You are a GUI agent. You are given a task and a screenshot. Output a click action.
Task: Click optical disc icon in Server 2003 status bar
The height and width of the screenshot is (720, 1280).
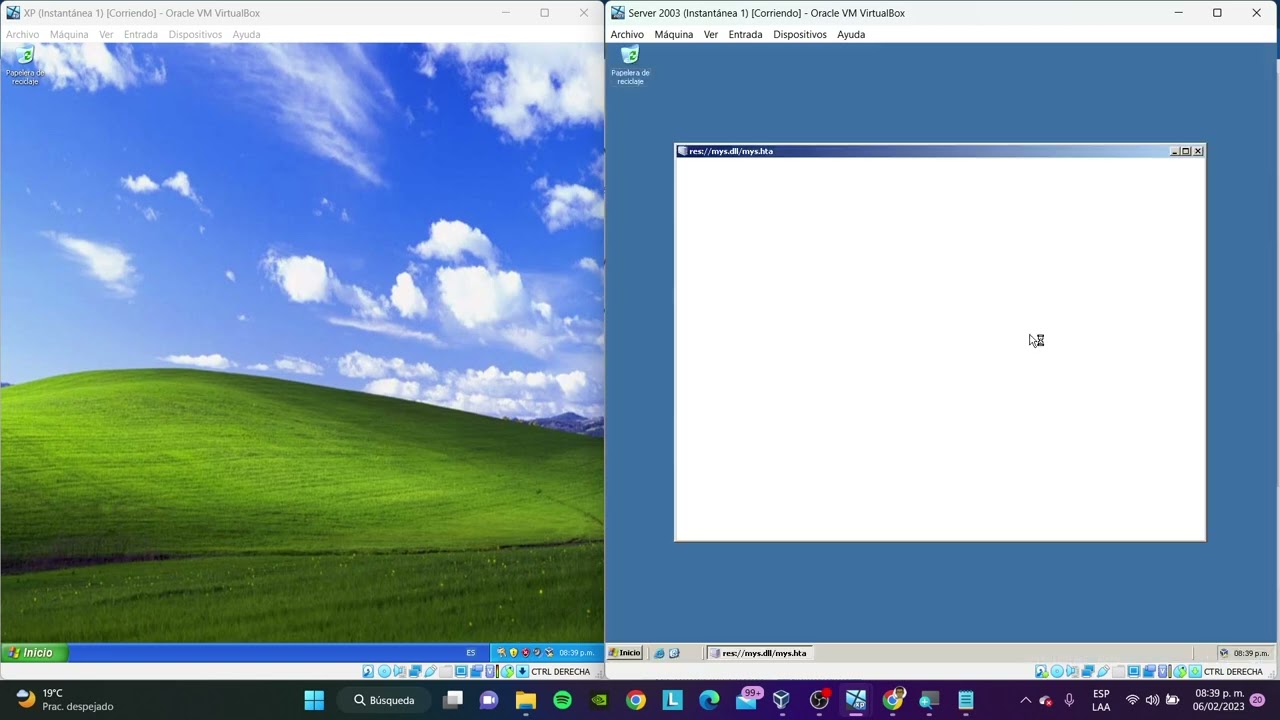click(x=1057, y=672)
